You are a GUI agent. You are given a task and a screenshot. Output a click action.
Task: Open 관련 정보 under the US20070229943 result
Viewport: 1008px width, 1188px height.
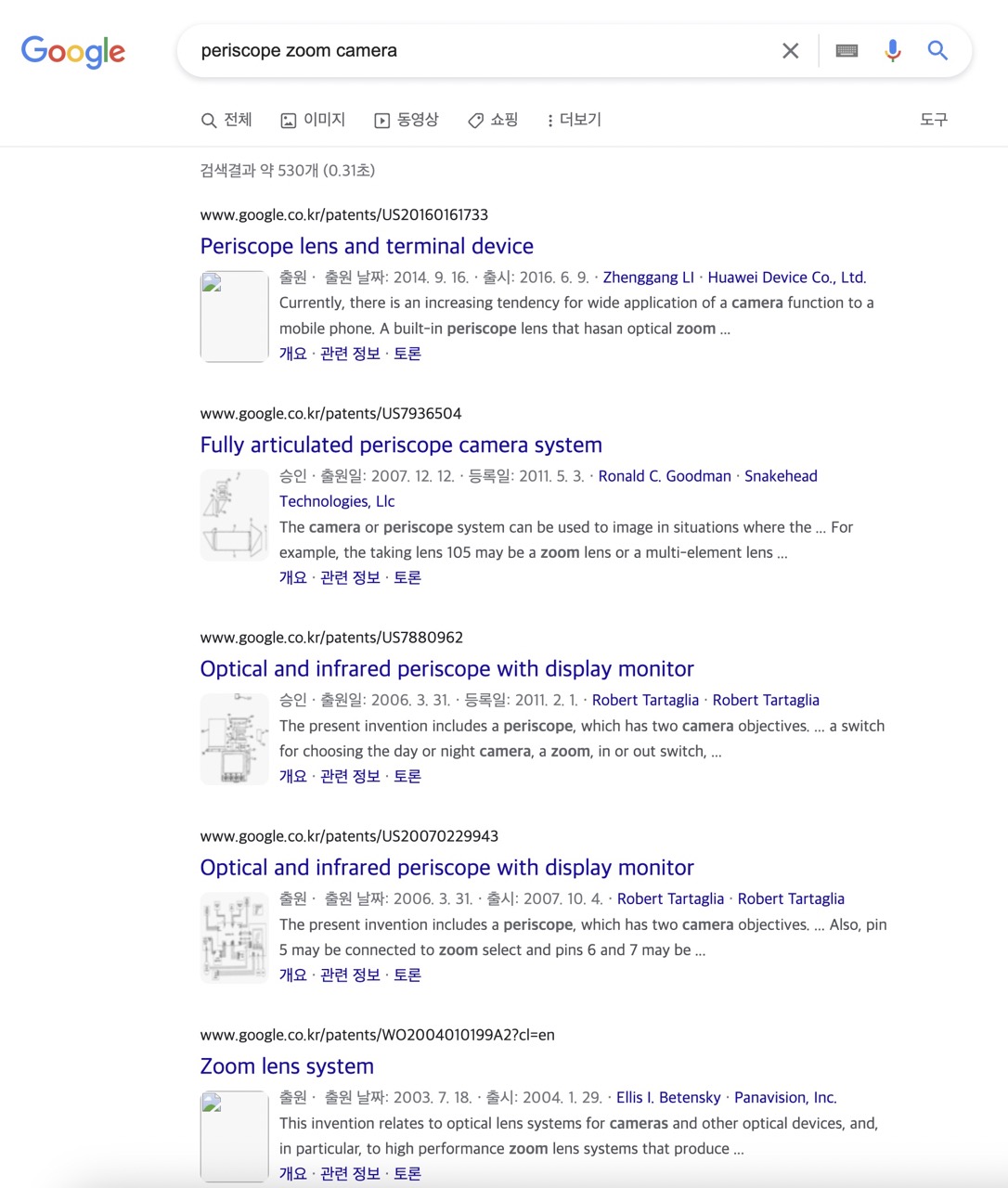pos(350,975)
